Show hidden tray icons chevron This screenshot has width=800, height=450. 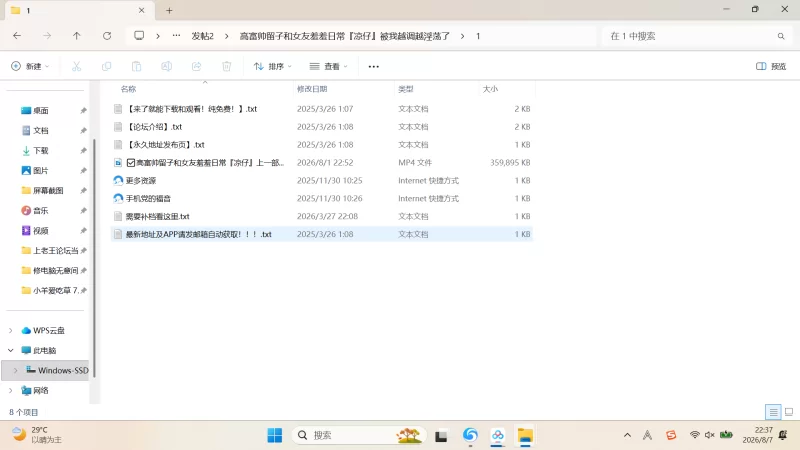(x=628, y=435)
